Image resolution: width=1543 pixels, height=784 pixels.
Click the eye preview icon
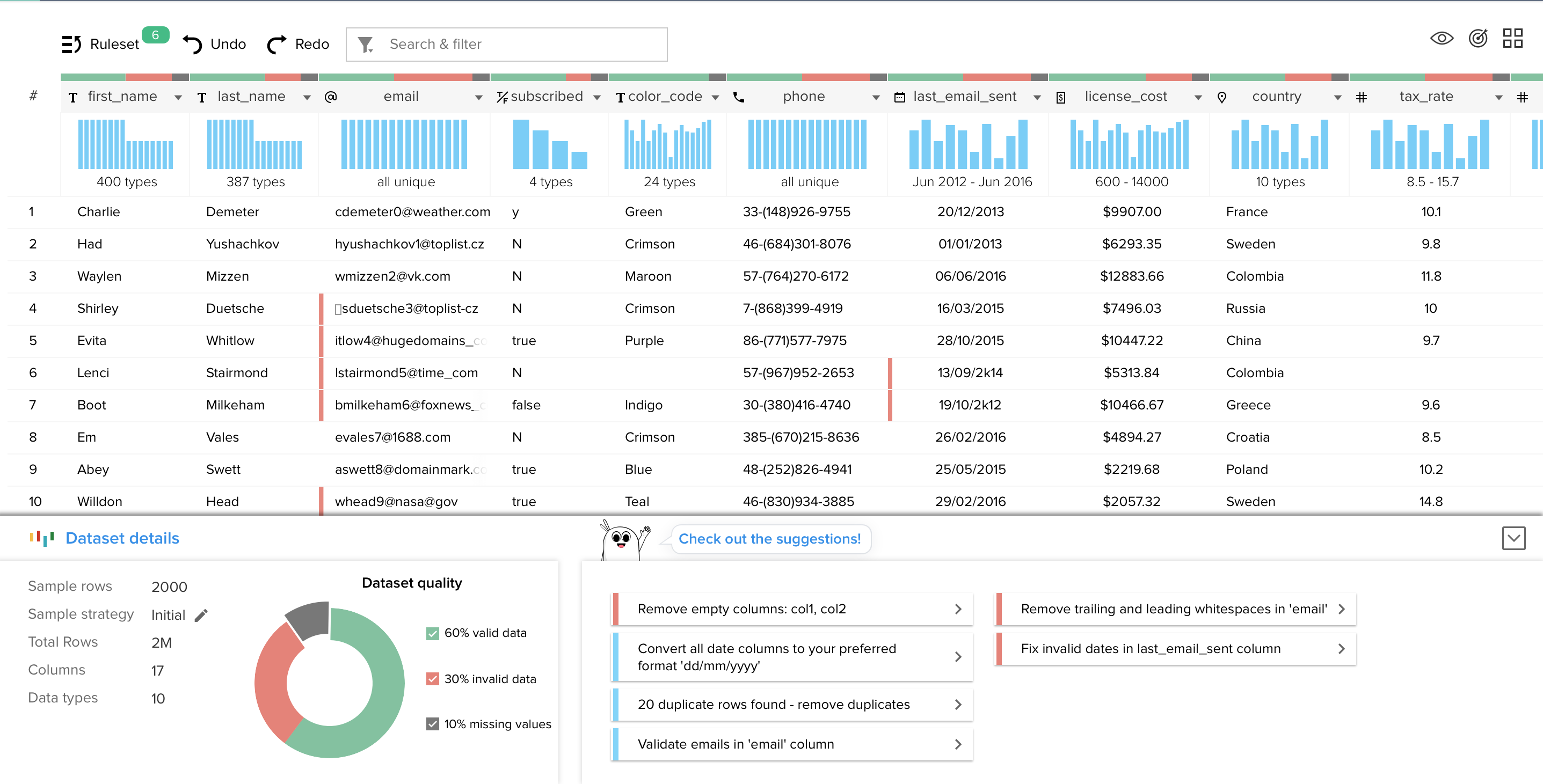pos(1441,39)
